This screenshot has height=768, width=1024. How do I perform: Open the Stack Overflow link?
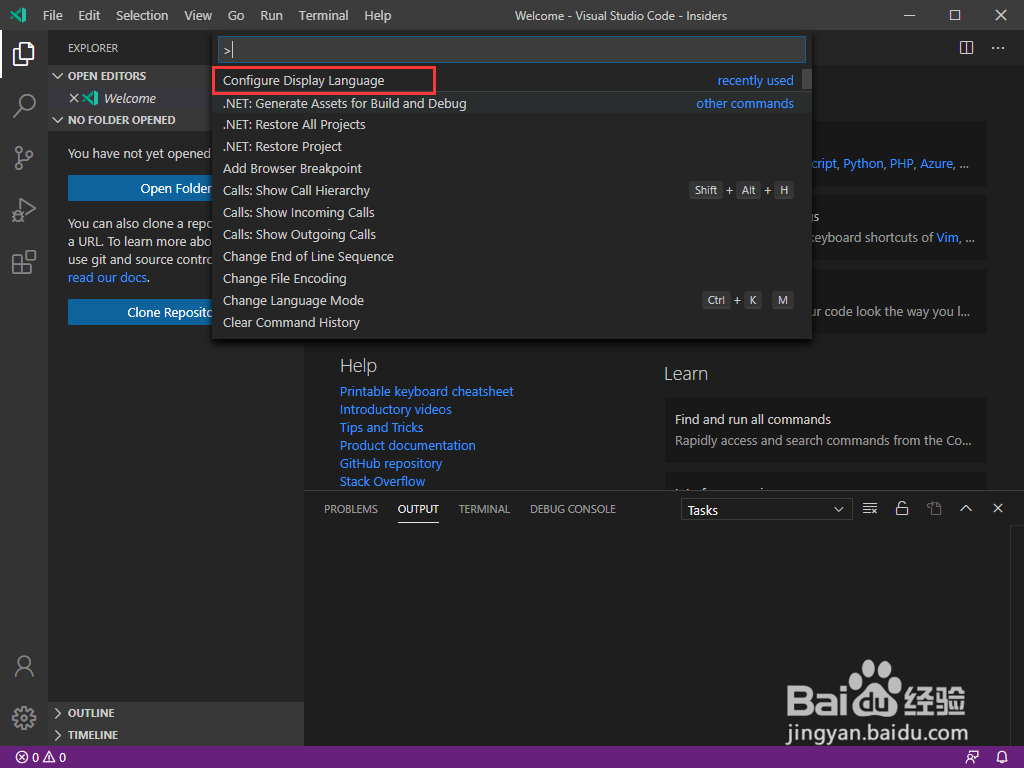(x=382, y=481)
